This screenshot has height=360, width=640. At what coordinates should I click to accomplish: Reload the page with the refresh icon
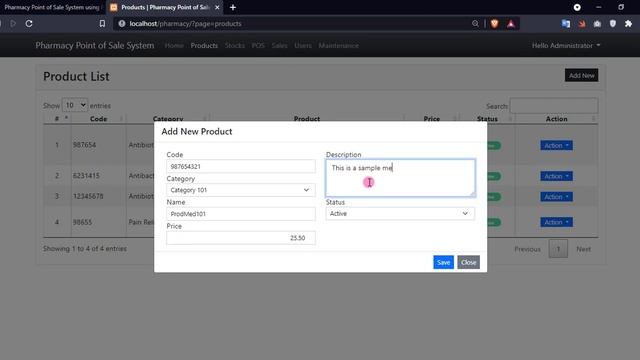click(29, 24)
